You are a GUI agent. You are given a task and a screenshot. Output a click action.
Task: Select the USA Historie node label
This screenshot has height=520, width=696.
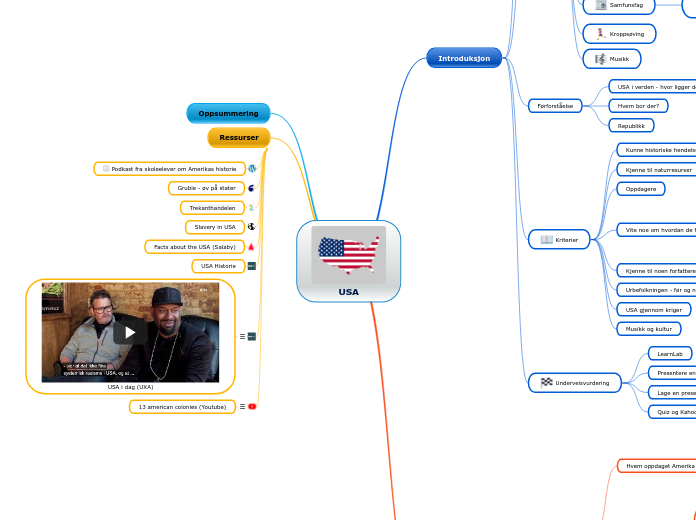click(218, 266)
